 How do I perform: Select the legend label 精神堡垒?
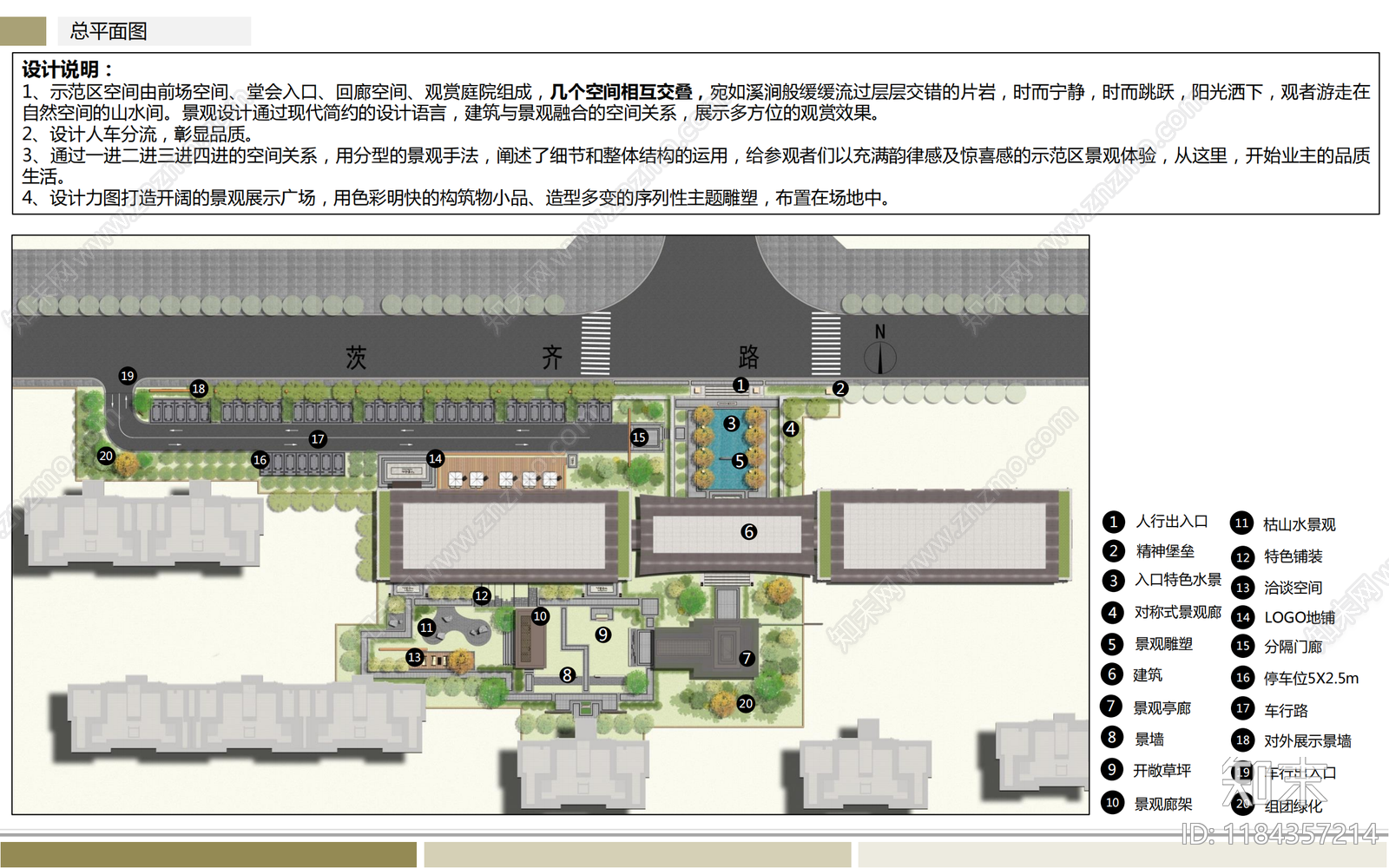pos(1165,551)
